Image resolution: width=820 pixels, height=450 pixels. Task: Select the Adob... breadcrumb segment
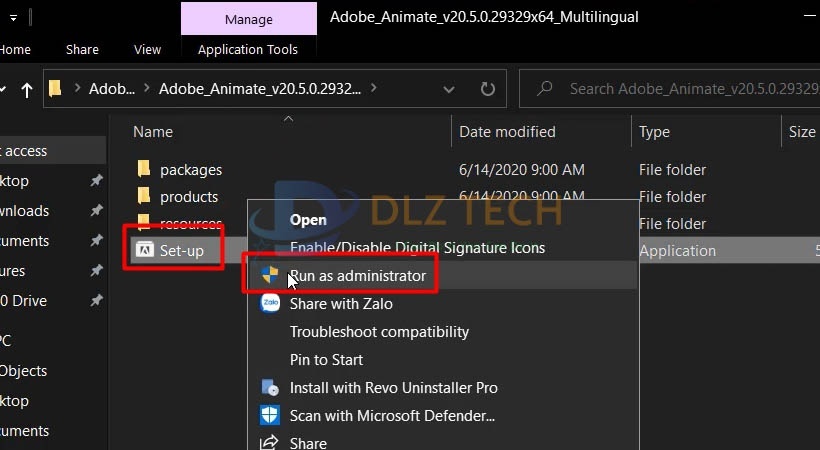coord(112,89)
